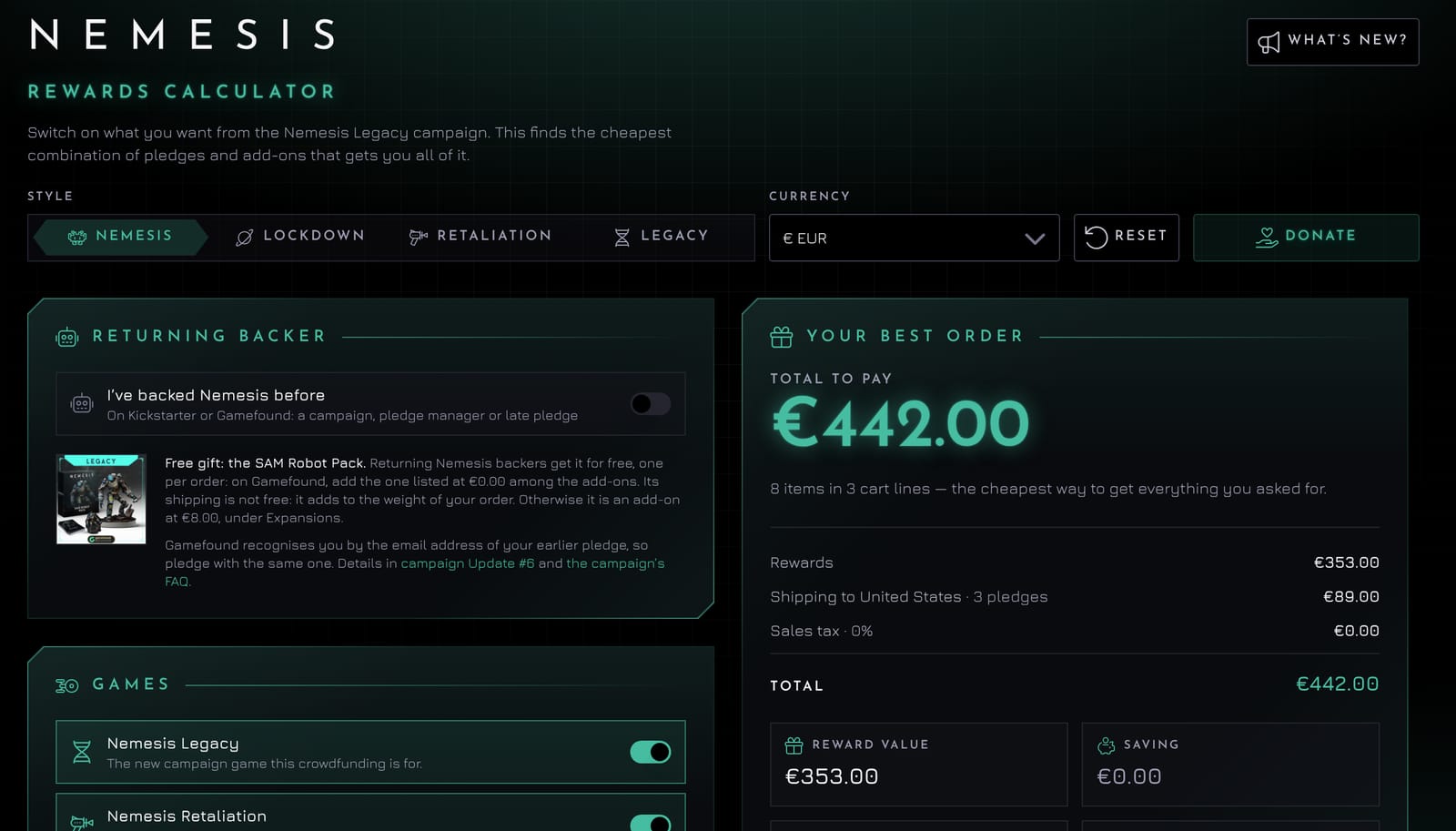The width and height of the screenshot is (1456, 831).
Task: Click the heart-in-hand Donate icon
Action: pos(1267,238)
